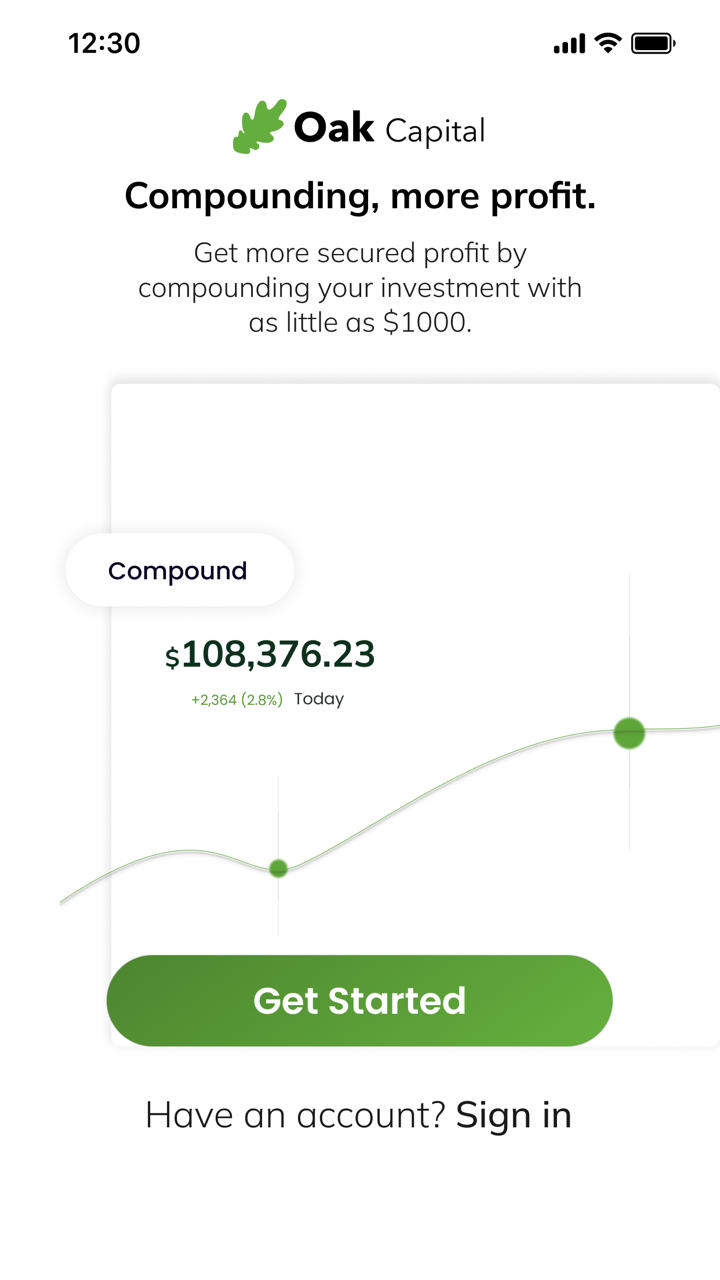Click the small green chart data point
Screen dimensions: 720x1280
(279, 868)
